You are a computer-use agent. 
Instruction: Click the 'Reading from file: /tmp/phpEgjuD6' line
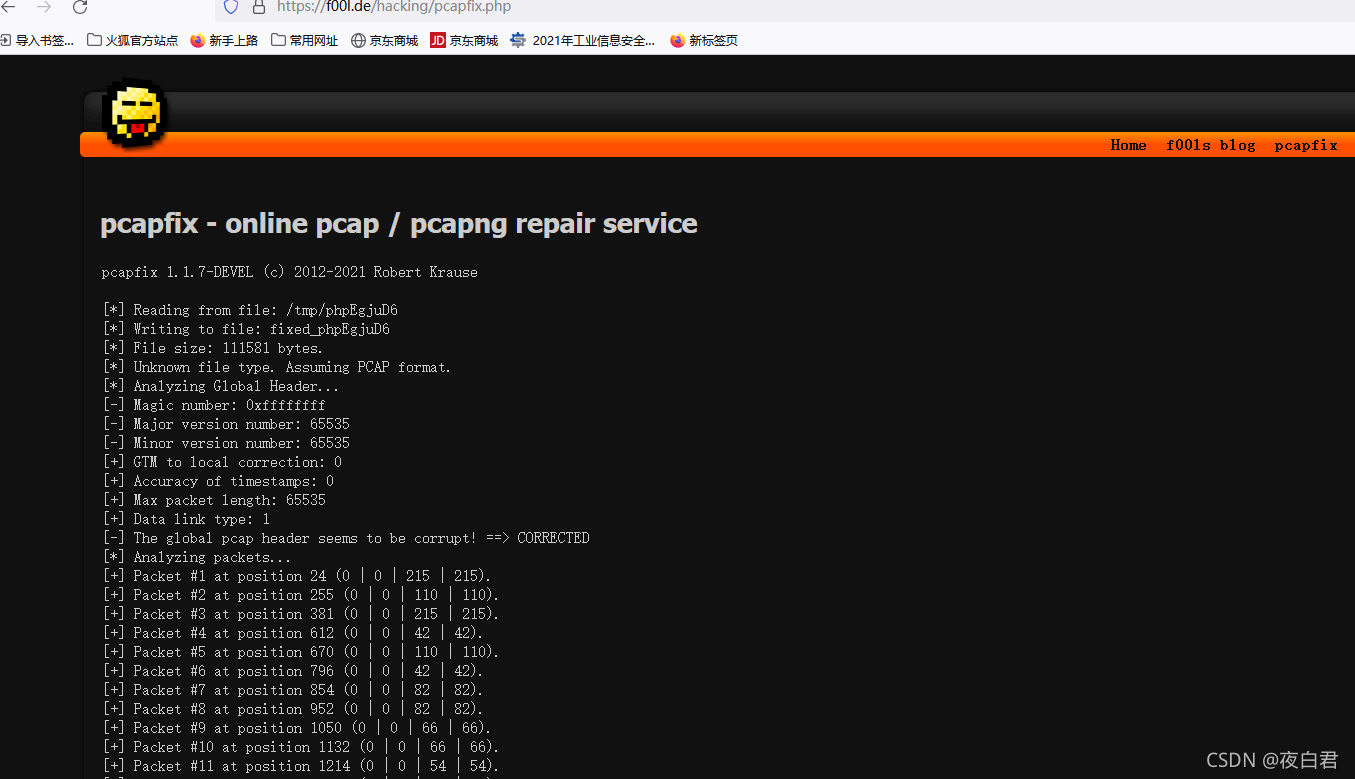(251, 310)
